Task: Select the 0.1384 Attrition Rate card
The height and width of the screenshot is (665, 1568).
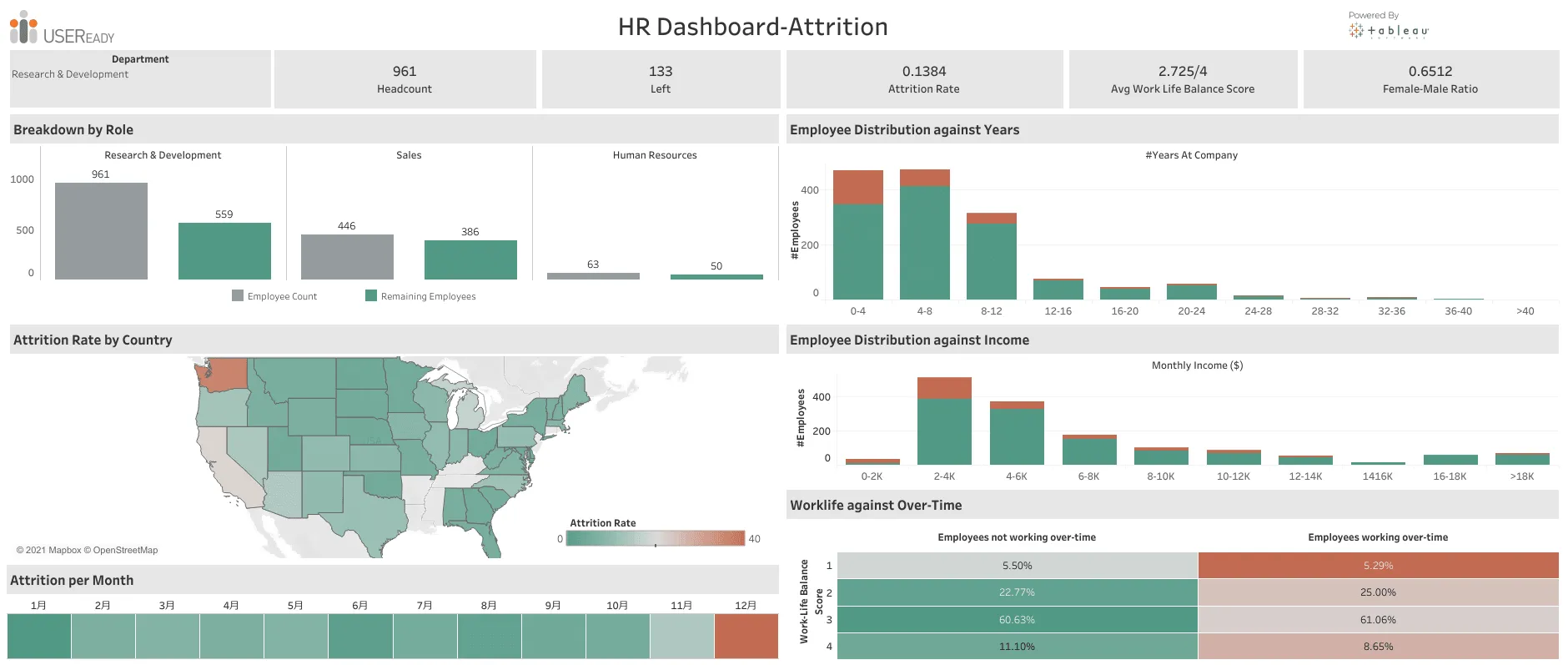Action: point(924,79)
